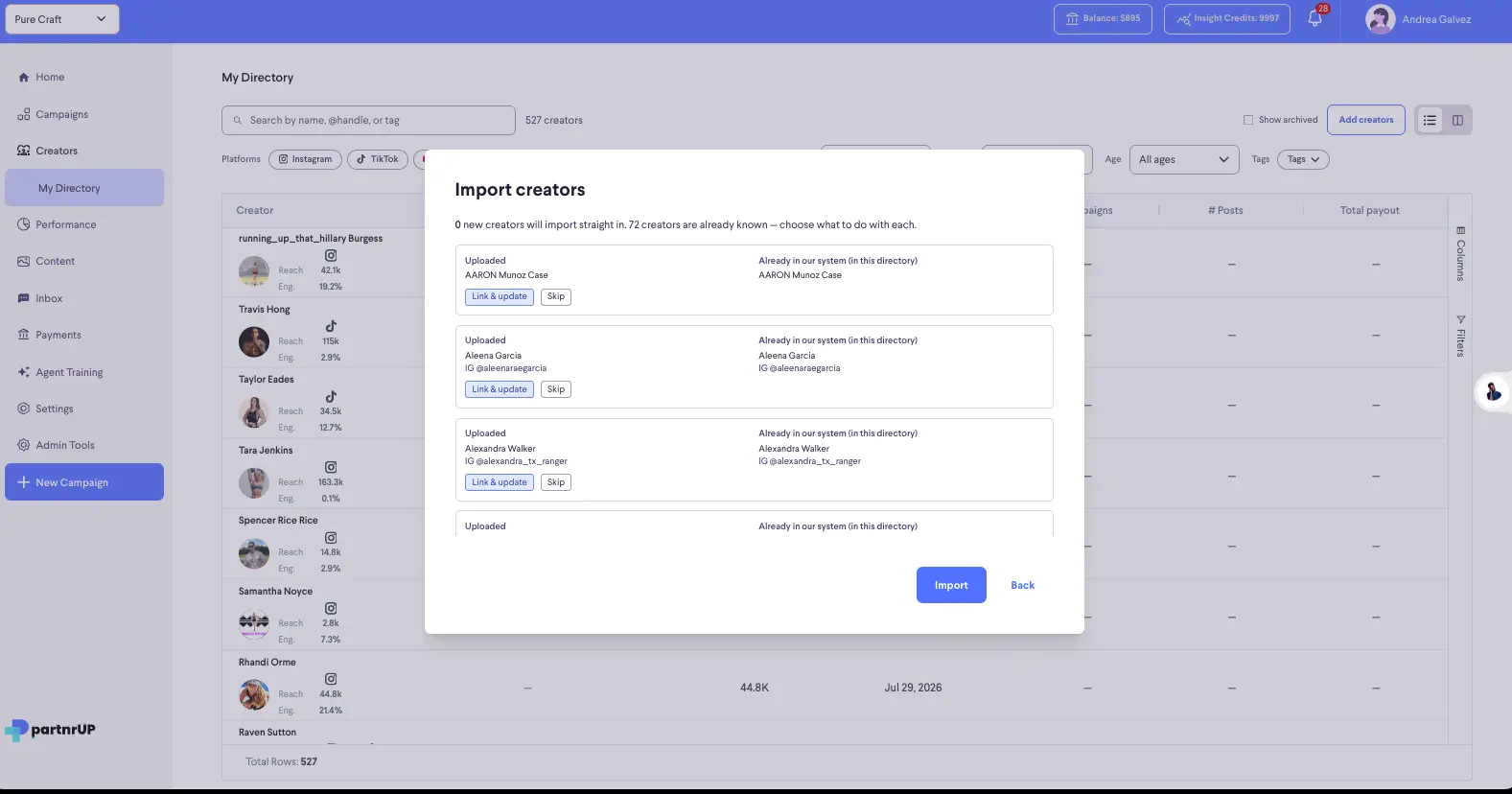Toggle Show archived checkbox
The width and height of the screenshot is (1512, 794).
1248,120
